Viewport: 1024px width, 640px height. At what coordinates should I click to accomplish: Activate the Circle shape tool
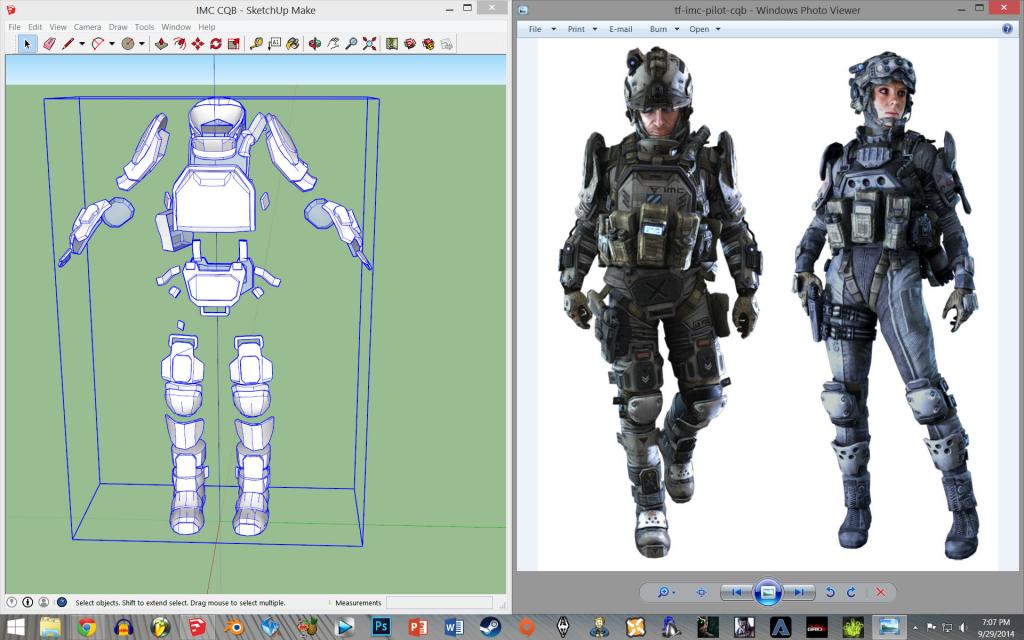point(128,44)
